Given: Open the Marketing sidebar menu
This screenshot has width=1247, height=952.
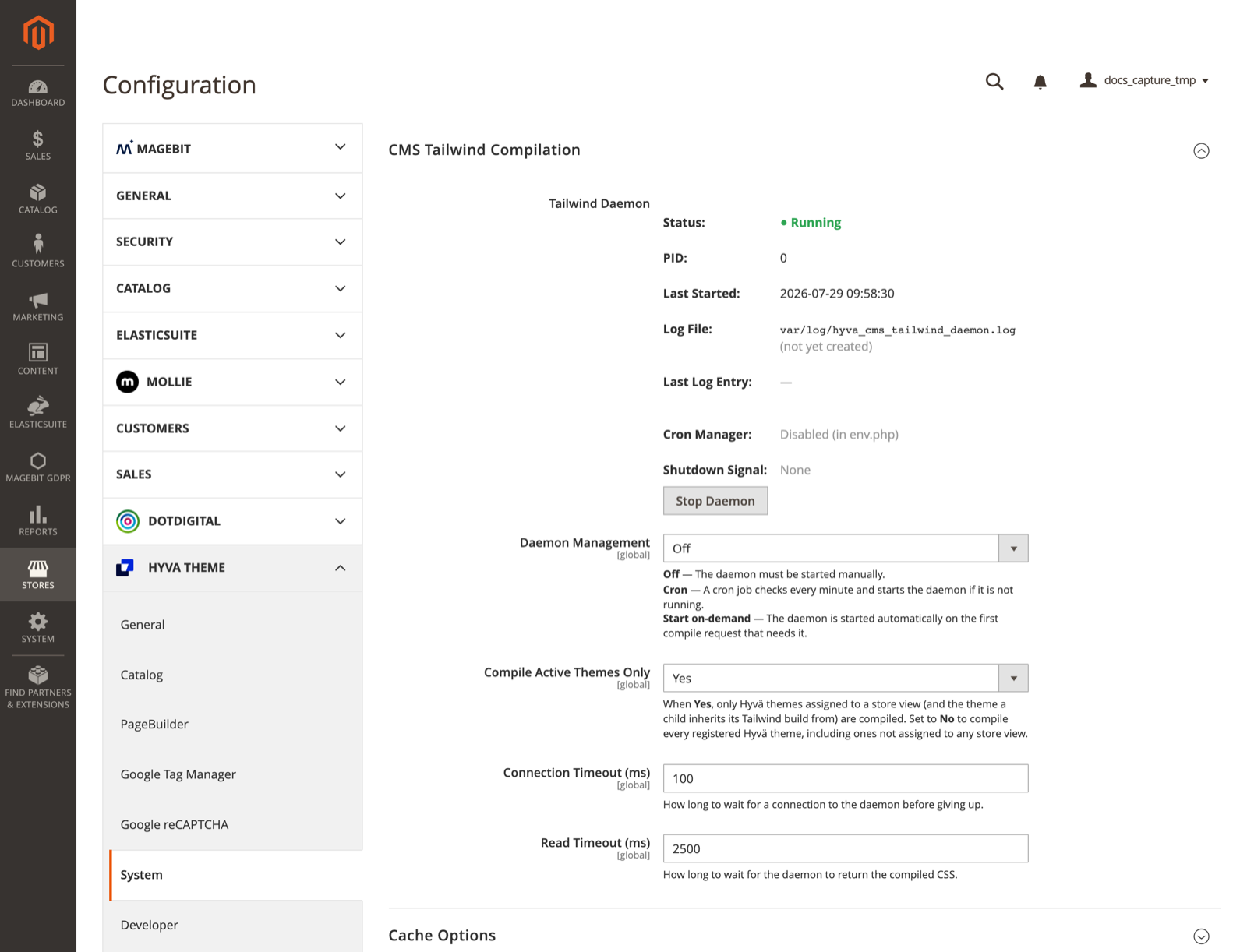Looking at the screenshot, I should pyautogui.click(x=38, y=307).
